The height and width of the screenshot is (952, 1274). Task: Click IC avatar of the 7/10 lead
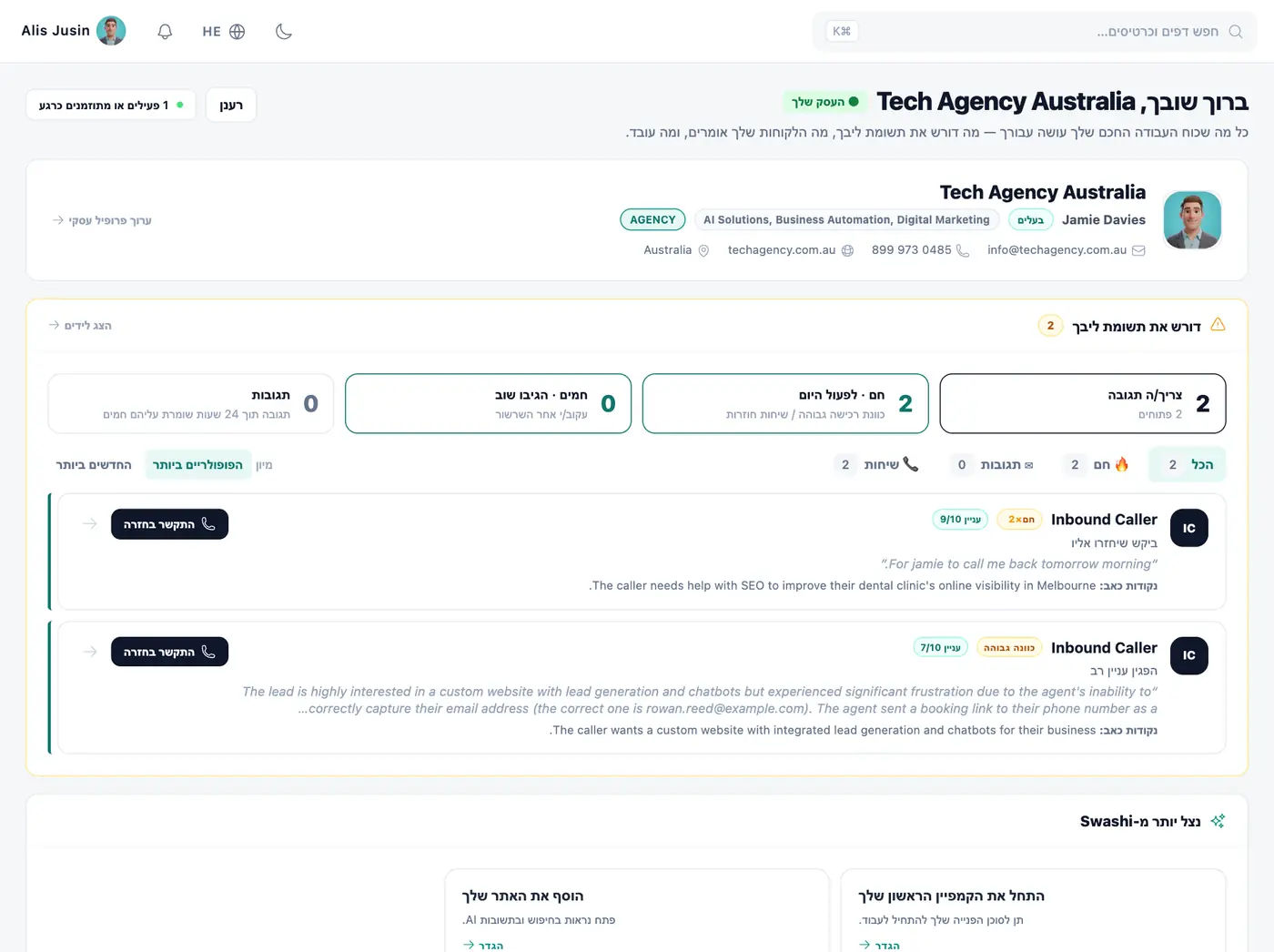pyautogui.click(x=1188, y=655)
